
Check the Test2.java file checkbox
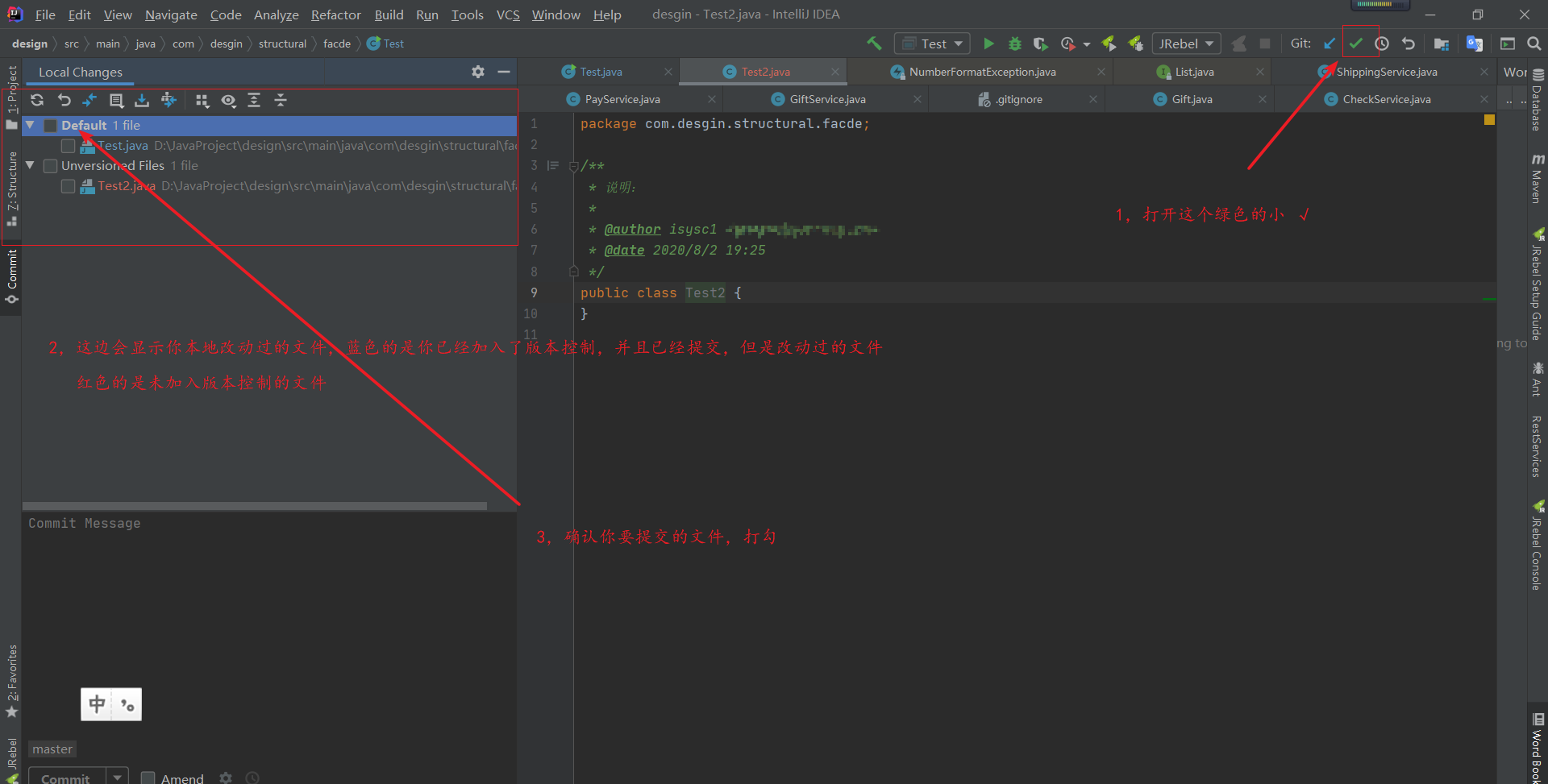click(x=69, y=186)
